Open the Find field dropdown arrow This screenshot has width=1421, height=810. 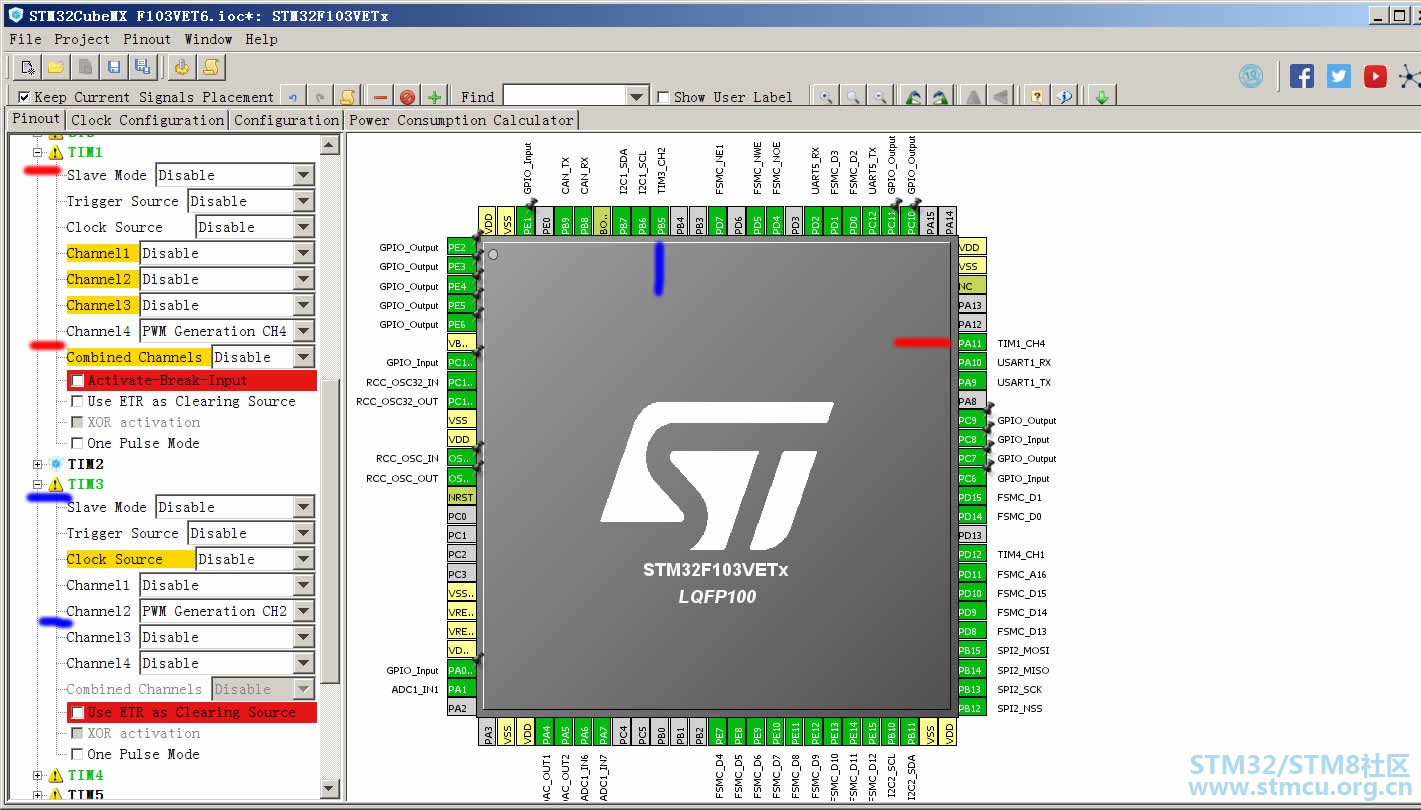(x=637, y=97)
